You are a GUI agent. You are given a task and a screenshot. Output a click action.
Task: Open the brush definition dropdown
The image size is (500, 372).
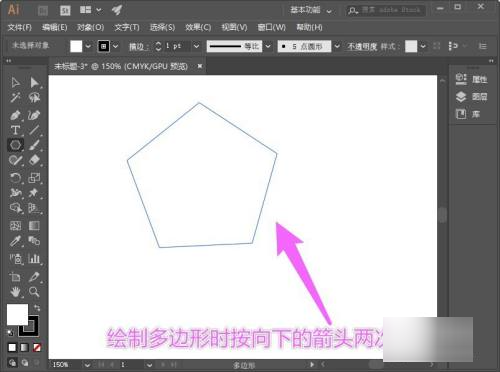[337, 46]
